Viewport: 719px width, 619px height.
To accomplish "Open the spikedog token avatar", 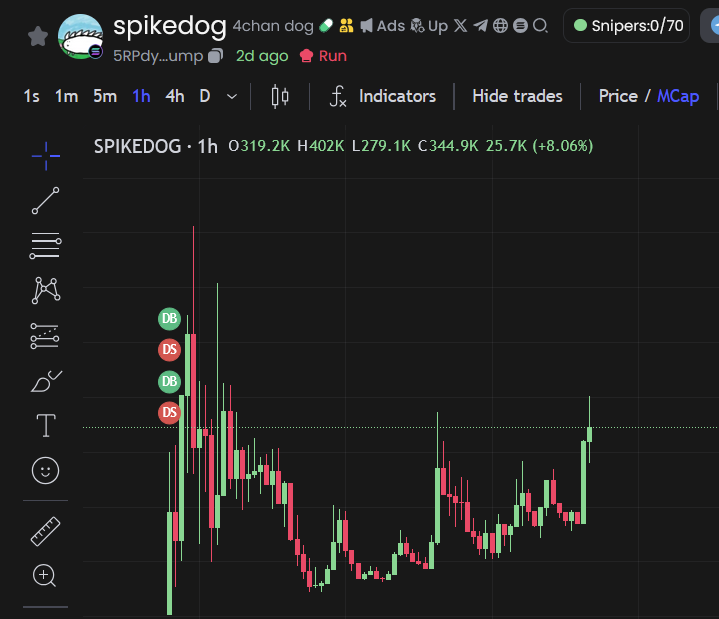I will (81, 37).
